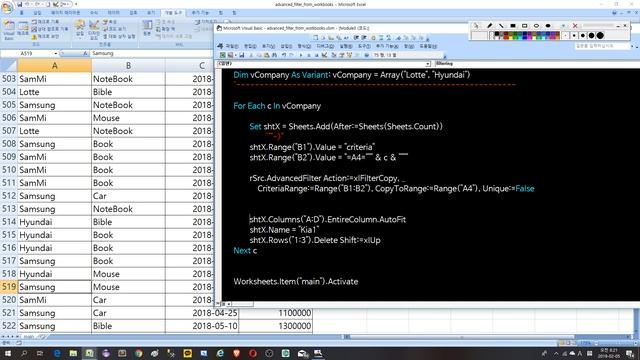This screenshot has height=360, width=640.
Task: Open the Add-ins ribbon tab
Action: pos(200,13)
